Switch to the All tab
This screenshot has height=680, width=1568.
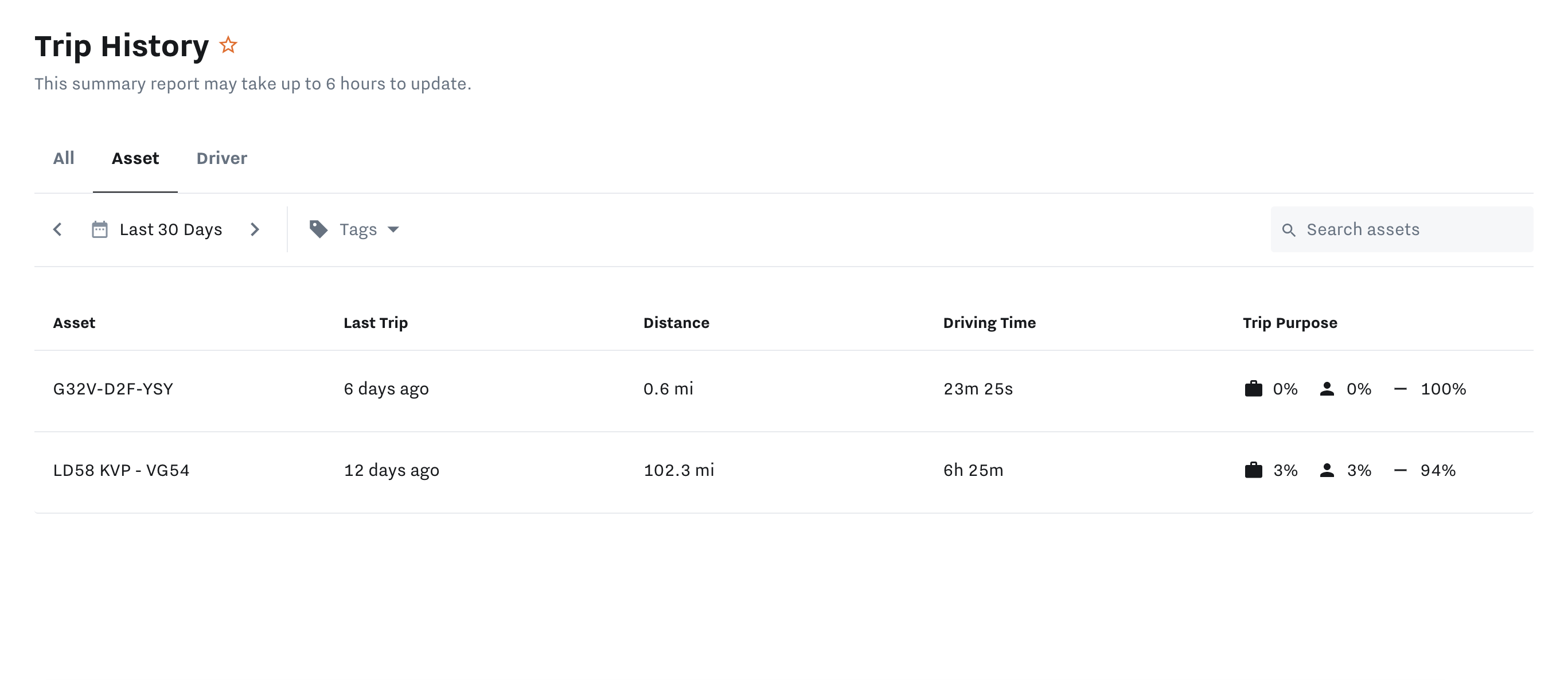point(63,158)
